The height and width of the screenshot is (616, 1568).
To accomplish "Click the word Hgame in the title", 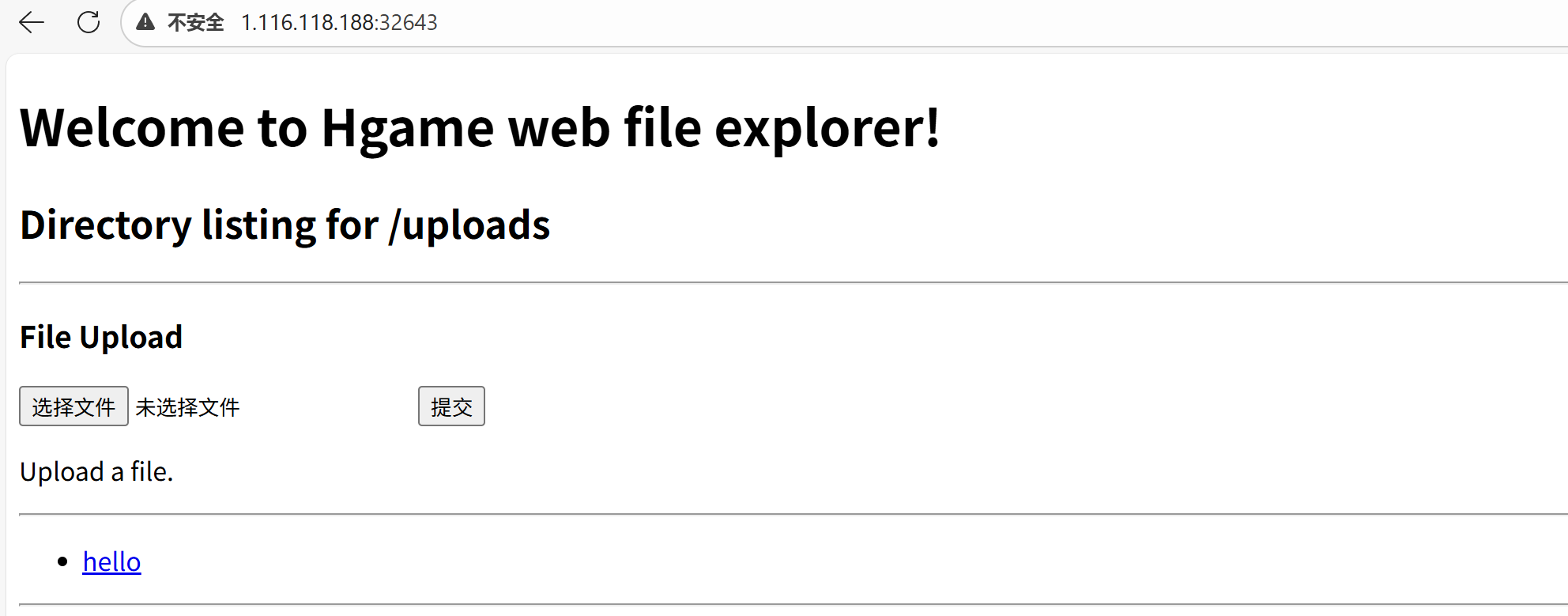I will pos(407,128).
